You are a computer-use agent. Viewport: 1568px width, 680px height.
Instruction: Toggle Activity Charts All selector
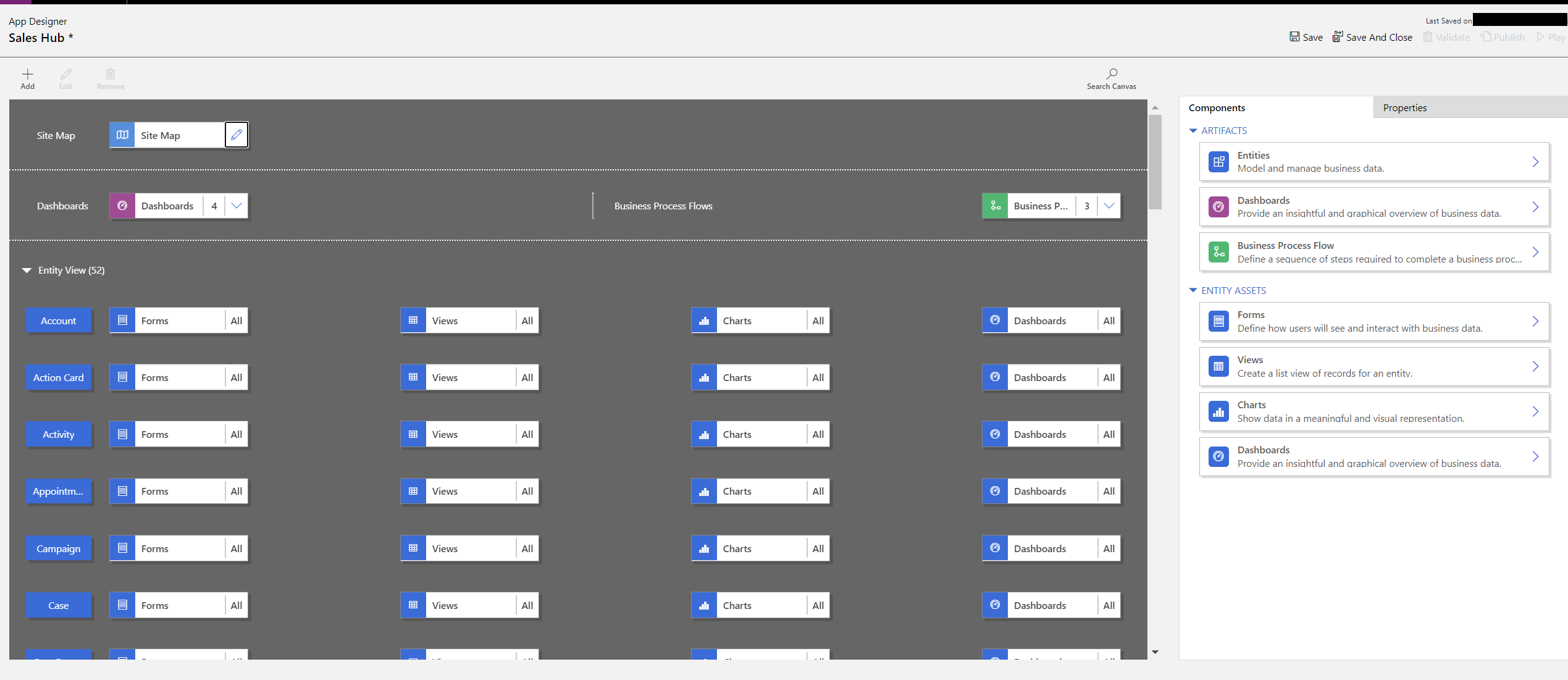[x=818, y=433]
